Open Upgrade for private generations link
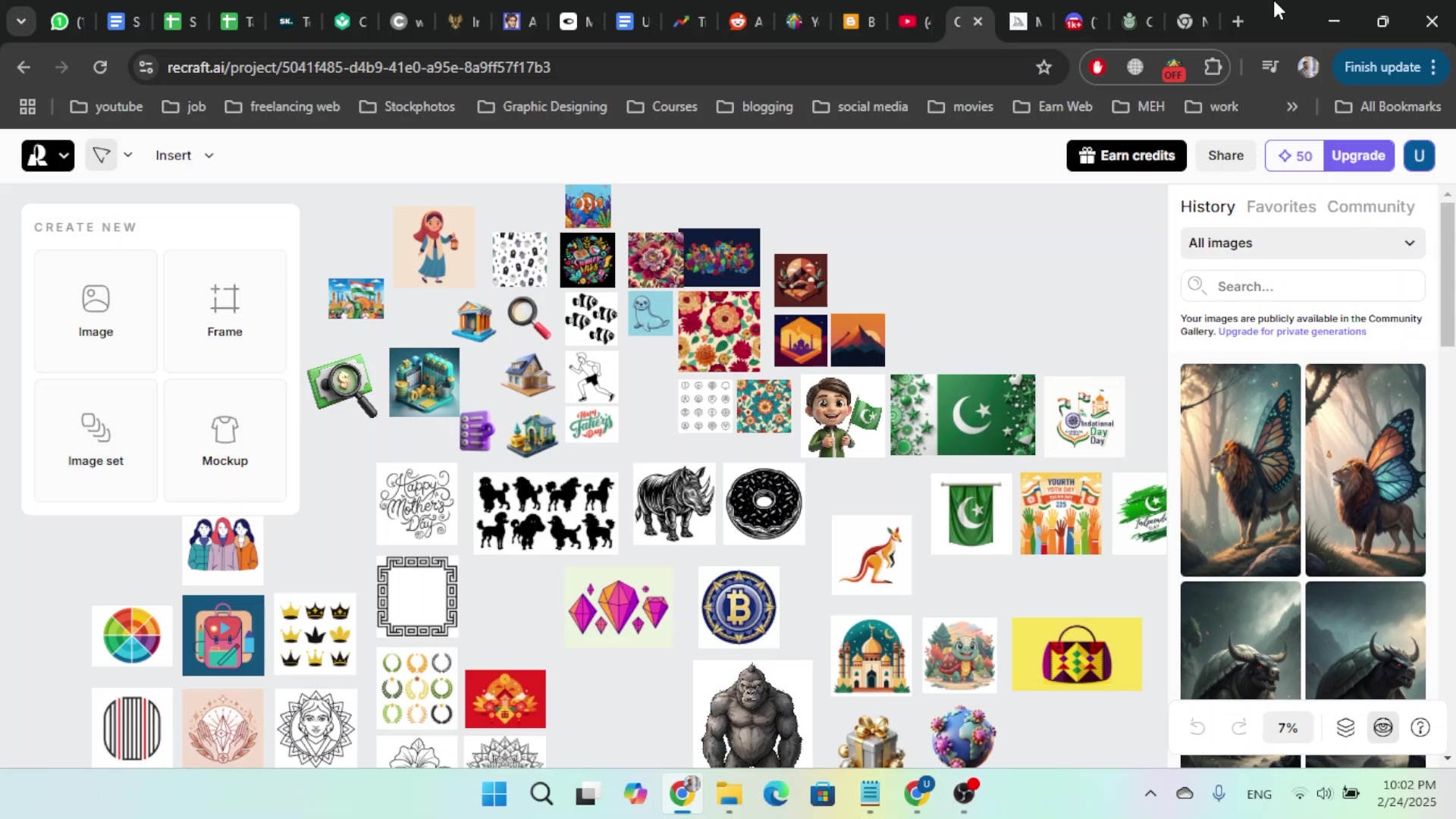Screen dimensions: 1456x819 [1291, 331]
